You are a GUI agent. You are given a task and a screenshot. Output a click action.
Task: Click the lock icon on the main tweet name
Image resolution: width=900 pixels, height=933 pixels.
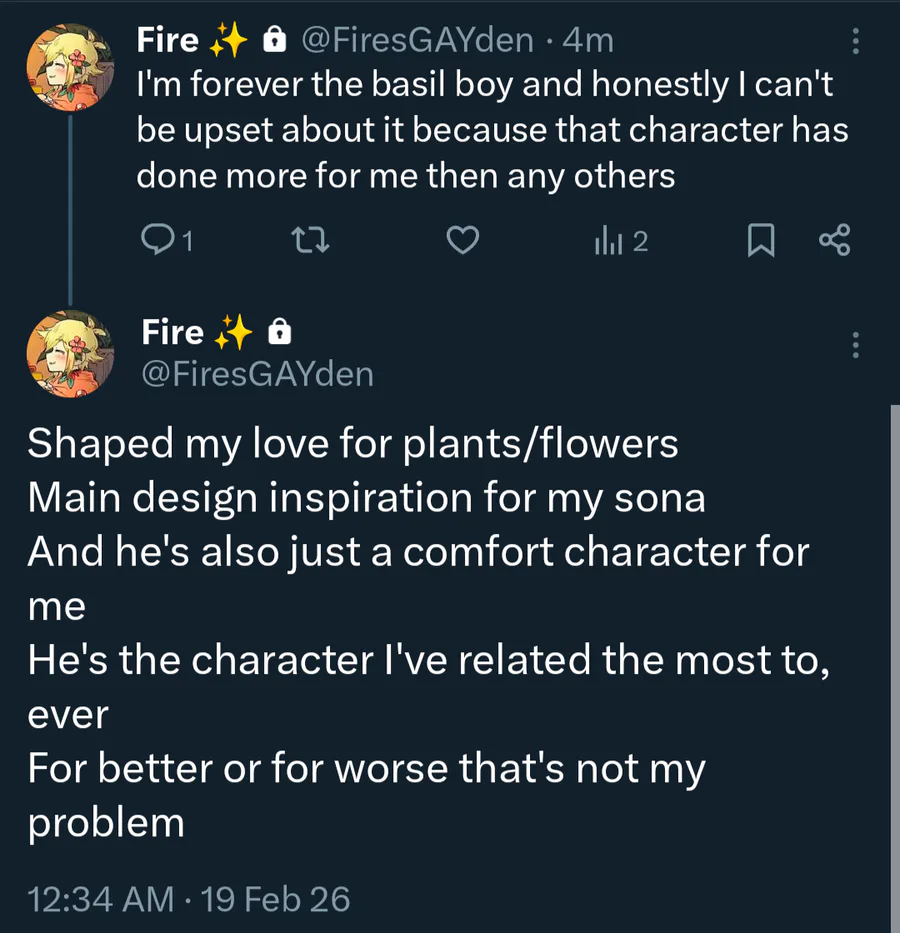pyautogui.click(x=280, y=332)
